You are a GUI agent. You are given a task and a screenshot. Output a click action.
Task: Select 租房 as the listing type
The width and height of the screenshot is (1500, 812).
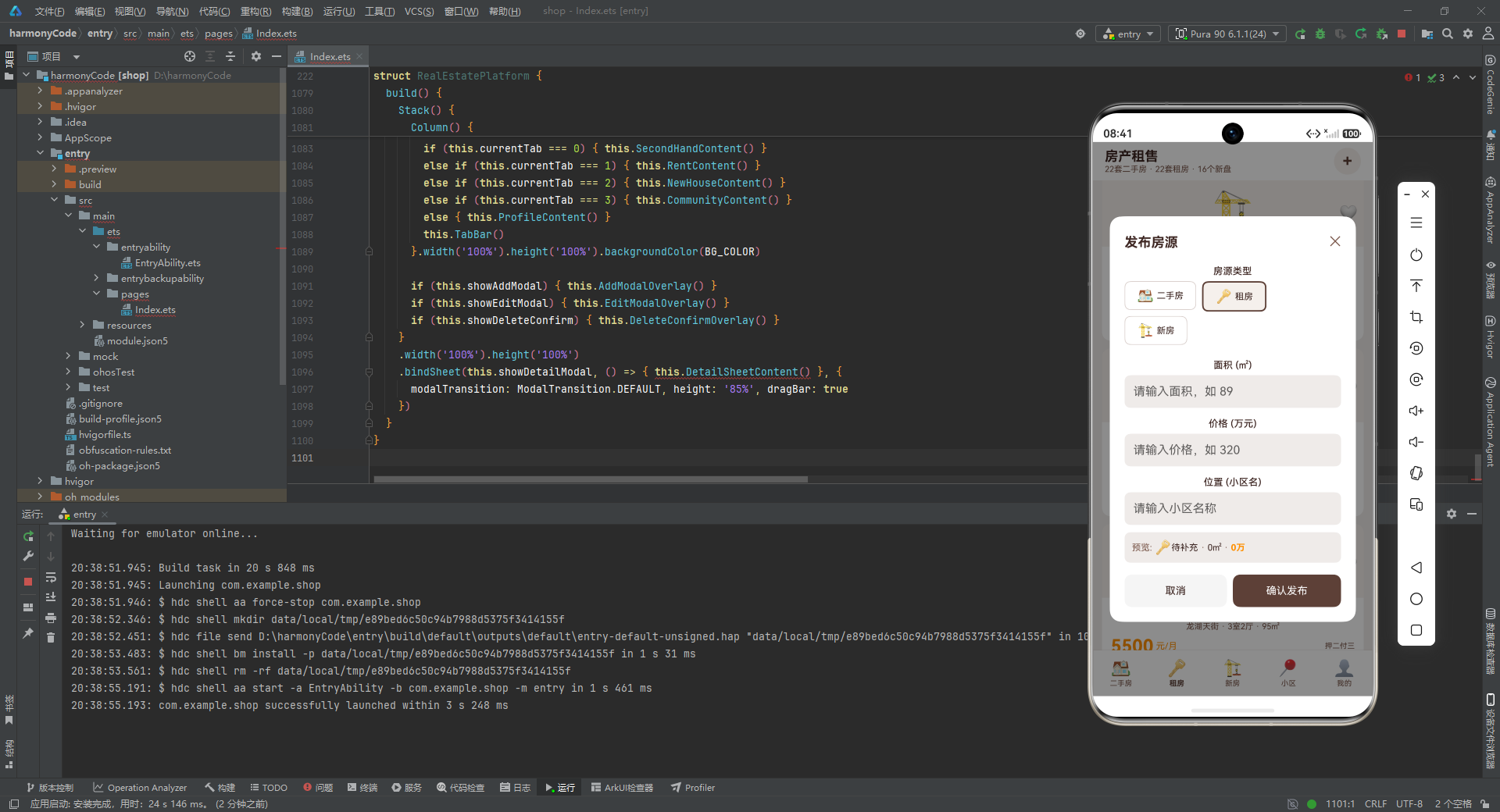tap(1234, 296)
